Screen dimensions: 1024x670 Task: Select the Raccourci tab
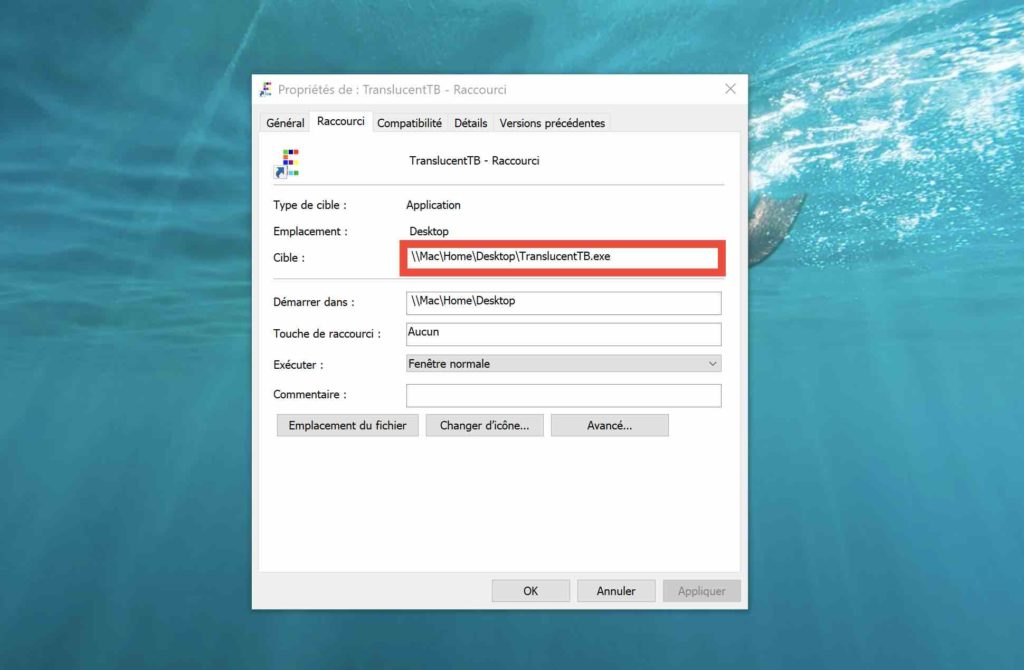(341, 122)
